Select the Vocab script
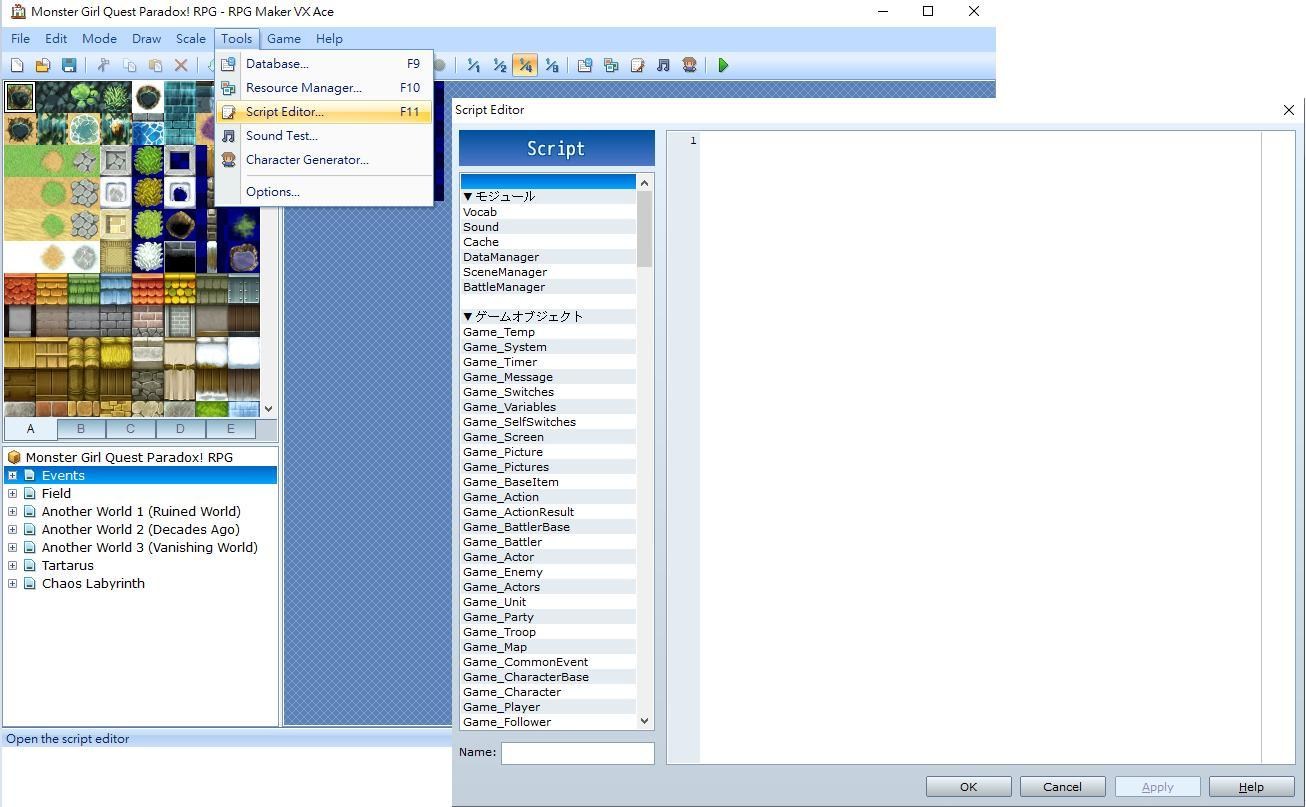Screen dimensions: 1306x807 (x=548, y=212)
